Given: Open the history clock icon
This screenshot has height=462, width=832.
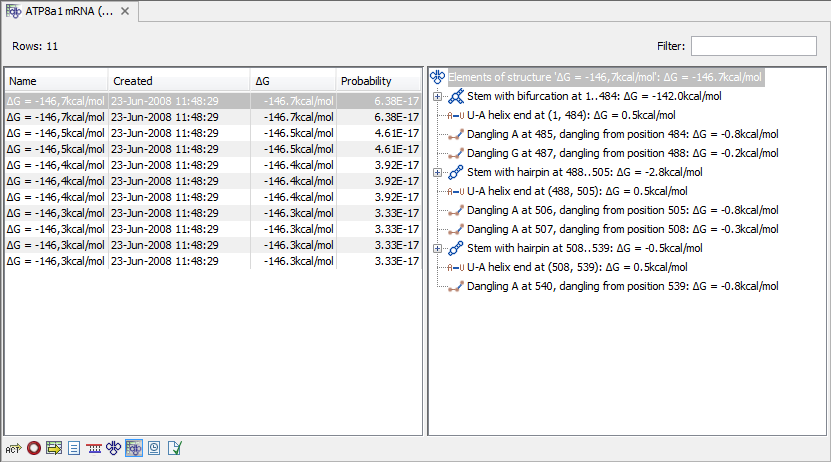Looking at the screenshot, I should 154,448.
